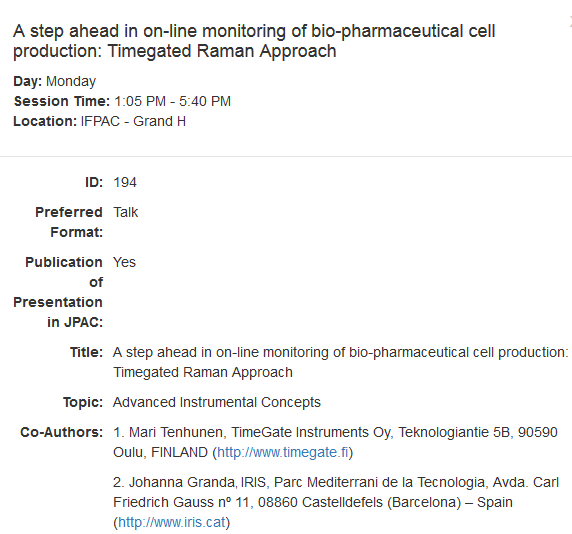
Task: Select the ID value 194
Action: click(125, 182)
